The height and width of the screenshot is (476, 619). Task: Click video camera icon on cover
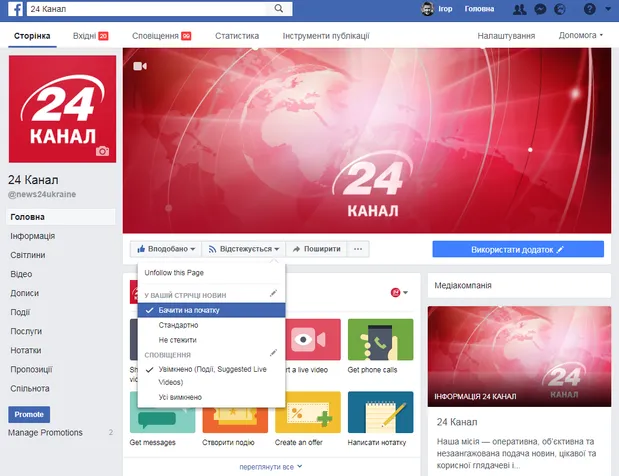coord(140,67)
